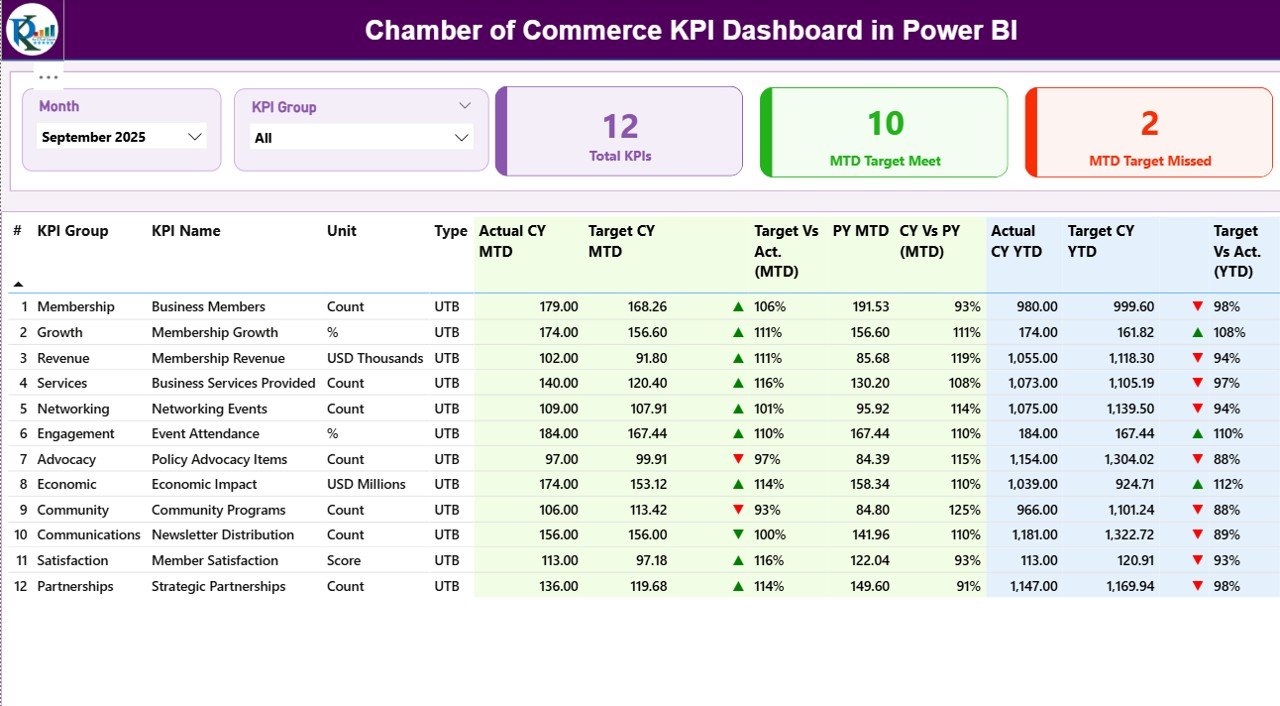Click the ascending sort triangle under # column

18,283
